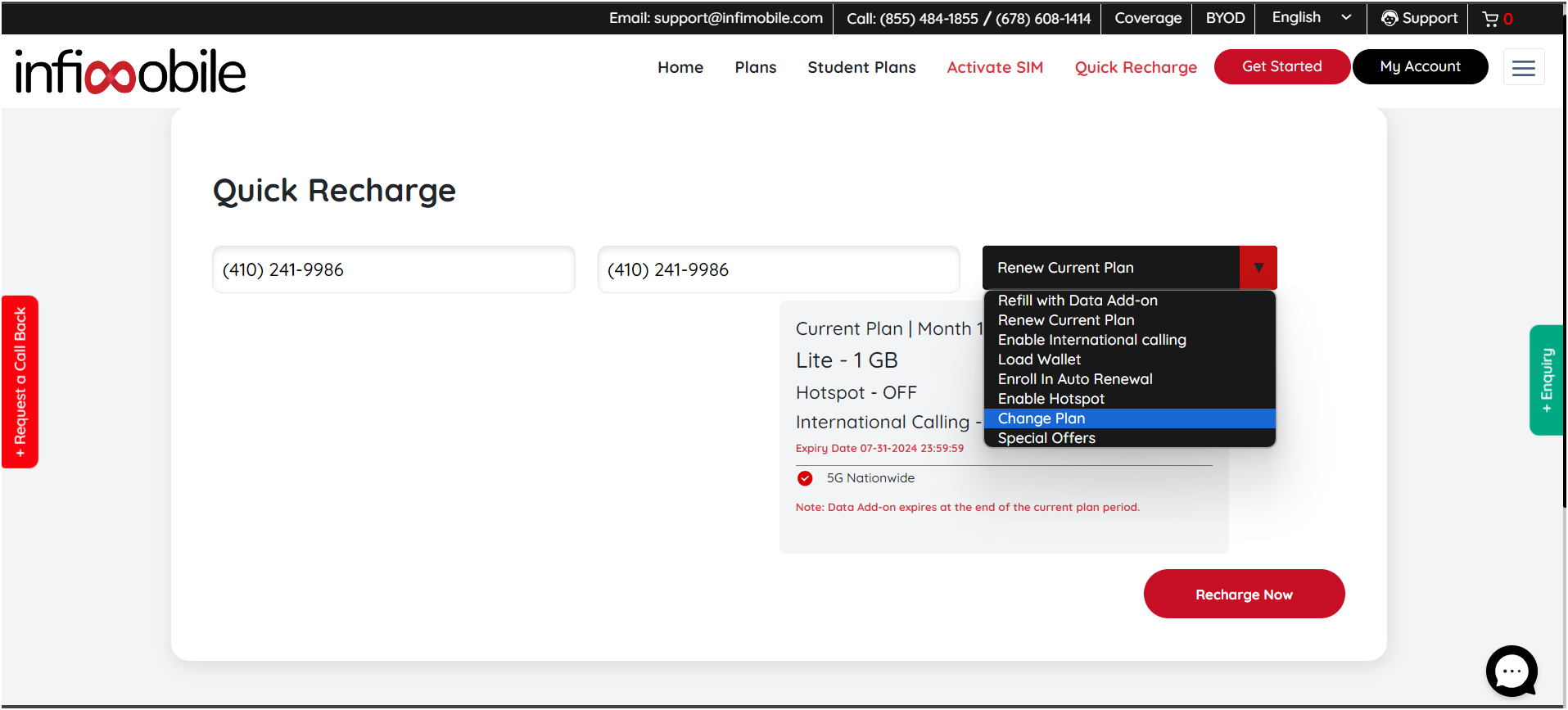Open My Account

pos(1420,66)
